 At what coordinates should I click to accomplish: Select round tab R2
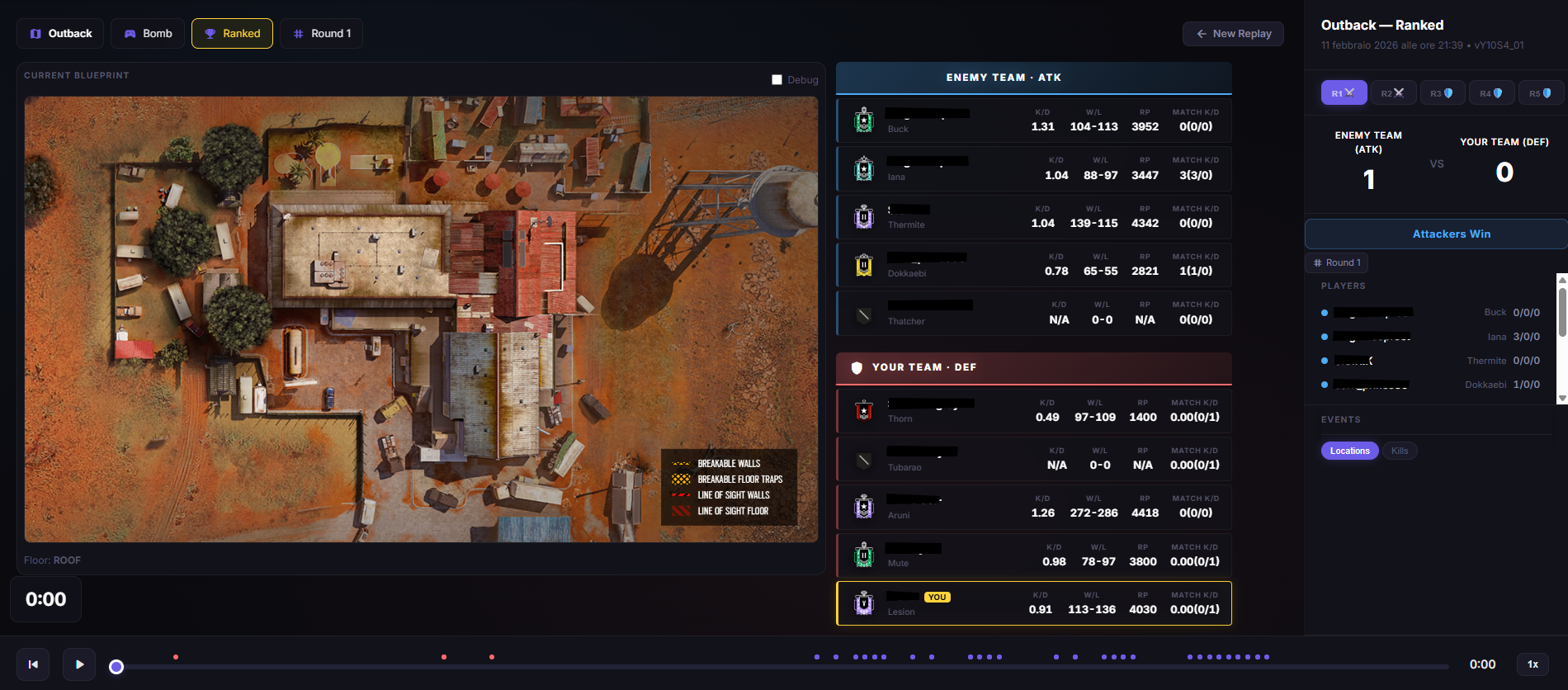1393,93
